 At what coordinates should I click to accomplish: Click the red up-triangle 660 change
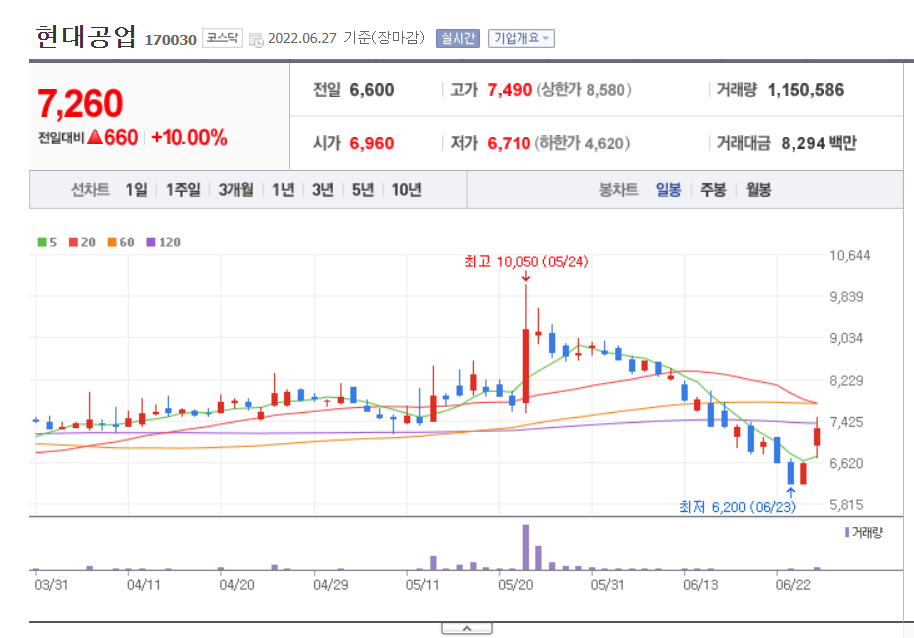point(113,138)
